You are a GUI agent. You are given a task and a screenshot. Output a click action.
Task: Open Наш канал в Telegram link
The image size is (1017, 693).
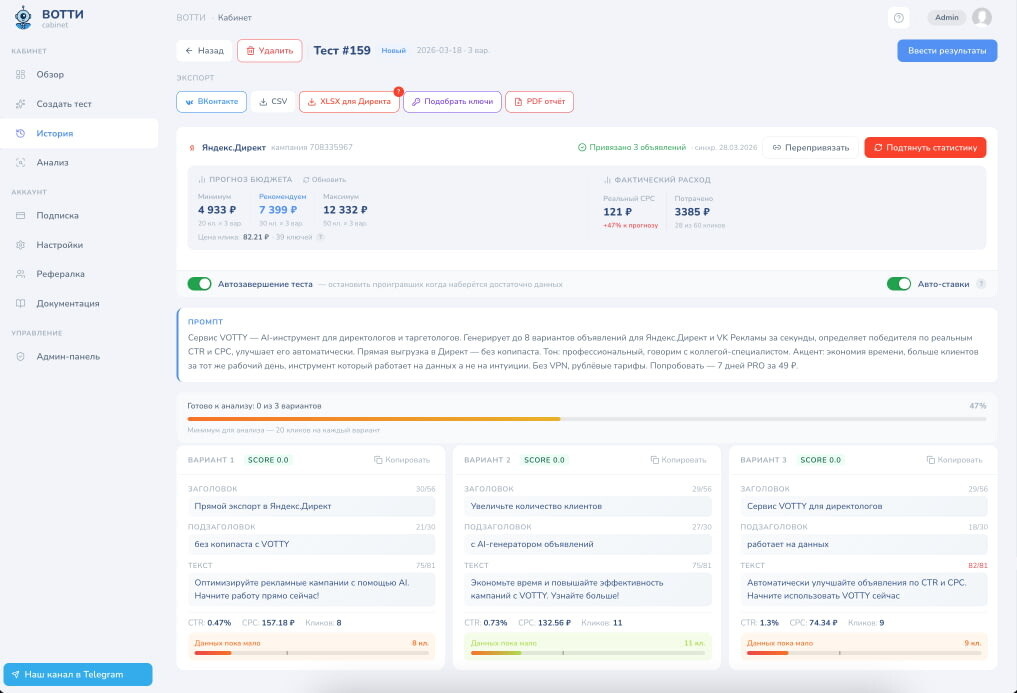78,674
